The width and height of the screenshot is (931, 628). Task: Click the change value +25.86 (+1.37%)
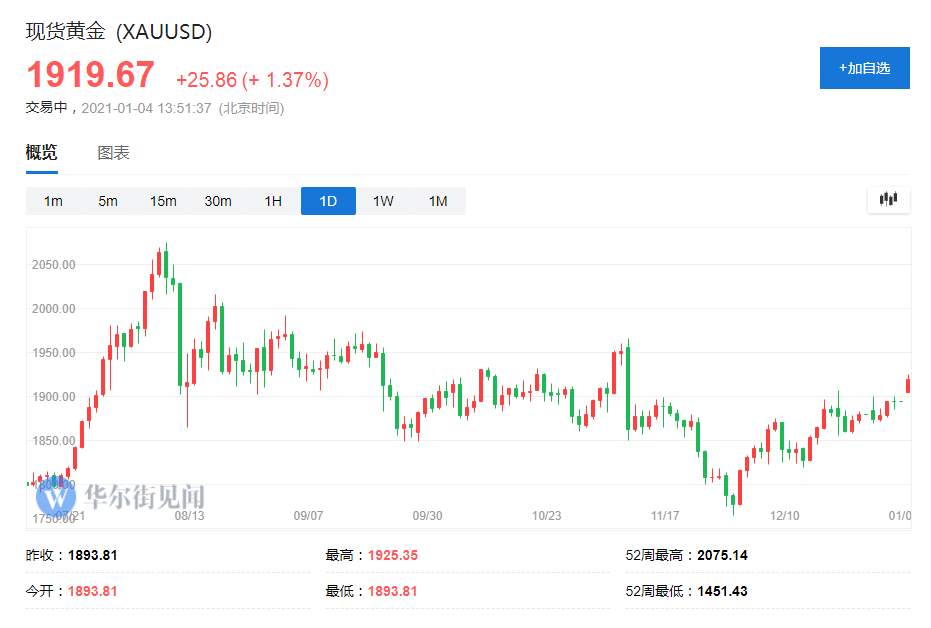252,80
